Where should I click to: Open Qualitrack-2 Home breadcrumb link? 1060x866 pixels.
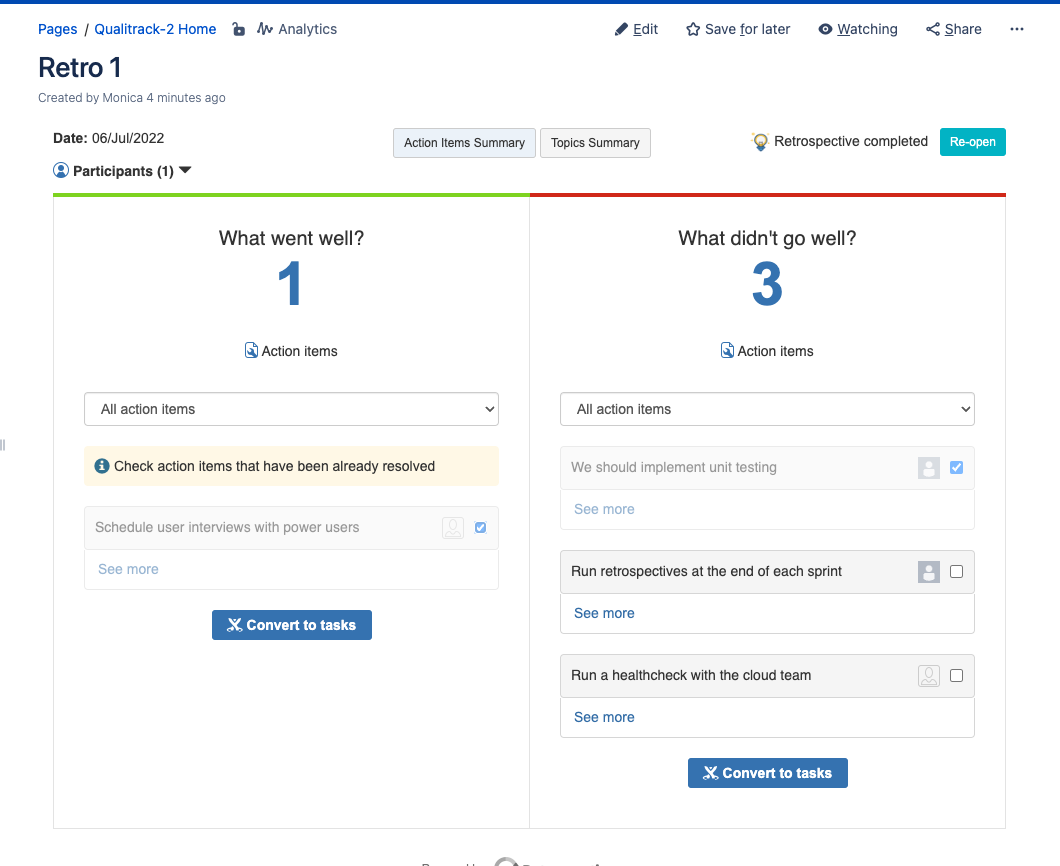[155, 29]
